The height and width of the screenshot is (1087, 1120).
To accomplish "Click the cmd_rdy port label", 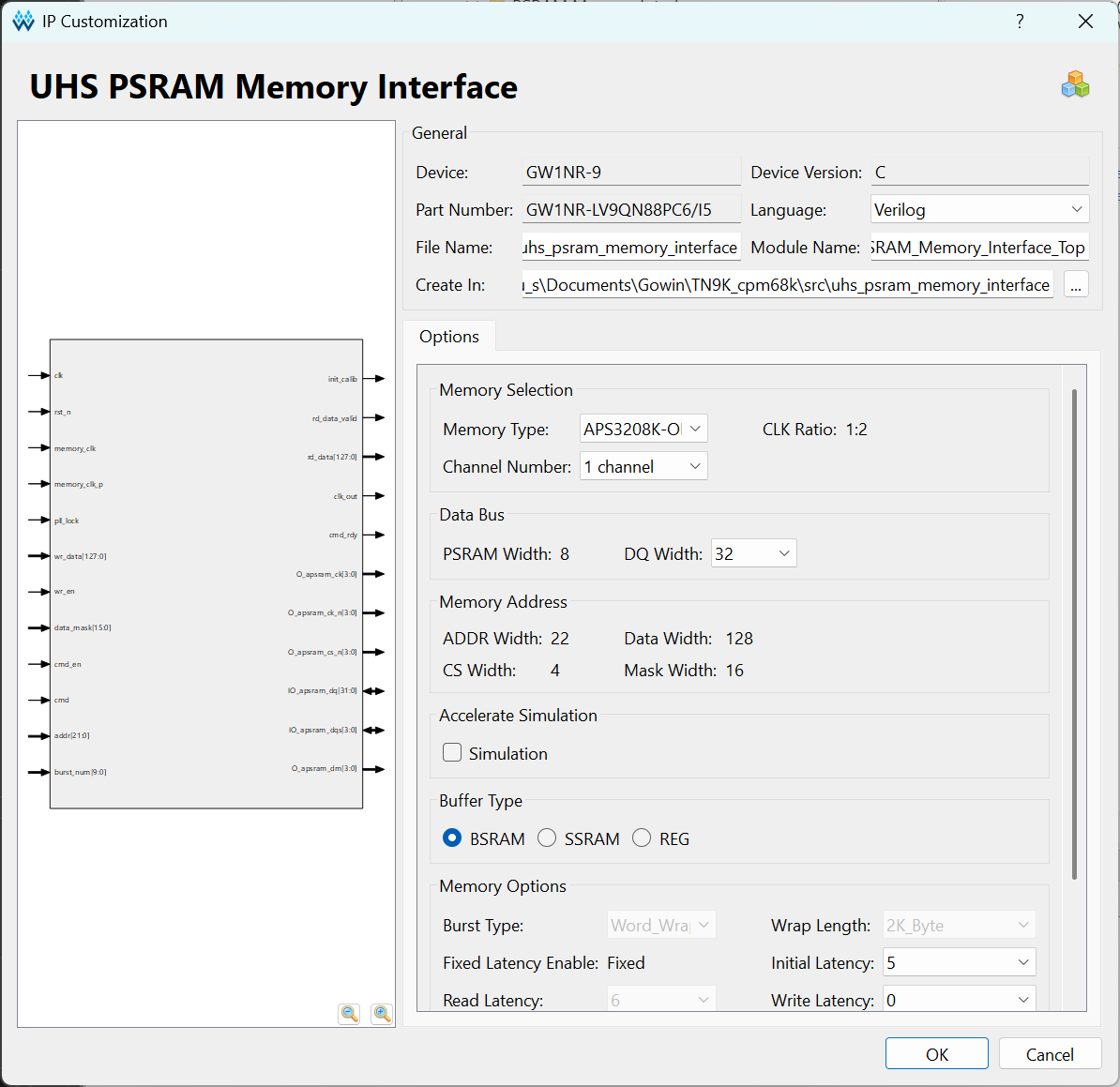I will 343,535.
